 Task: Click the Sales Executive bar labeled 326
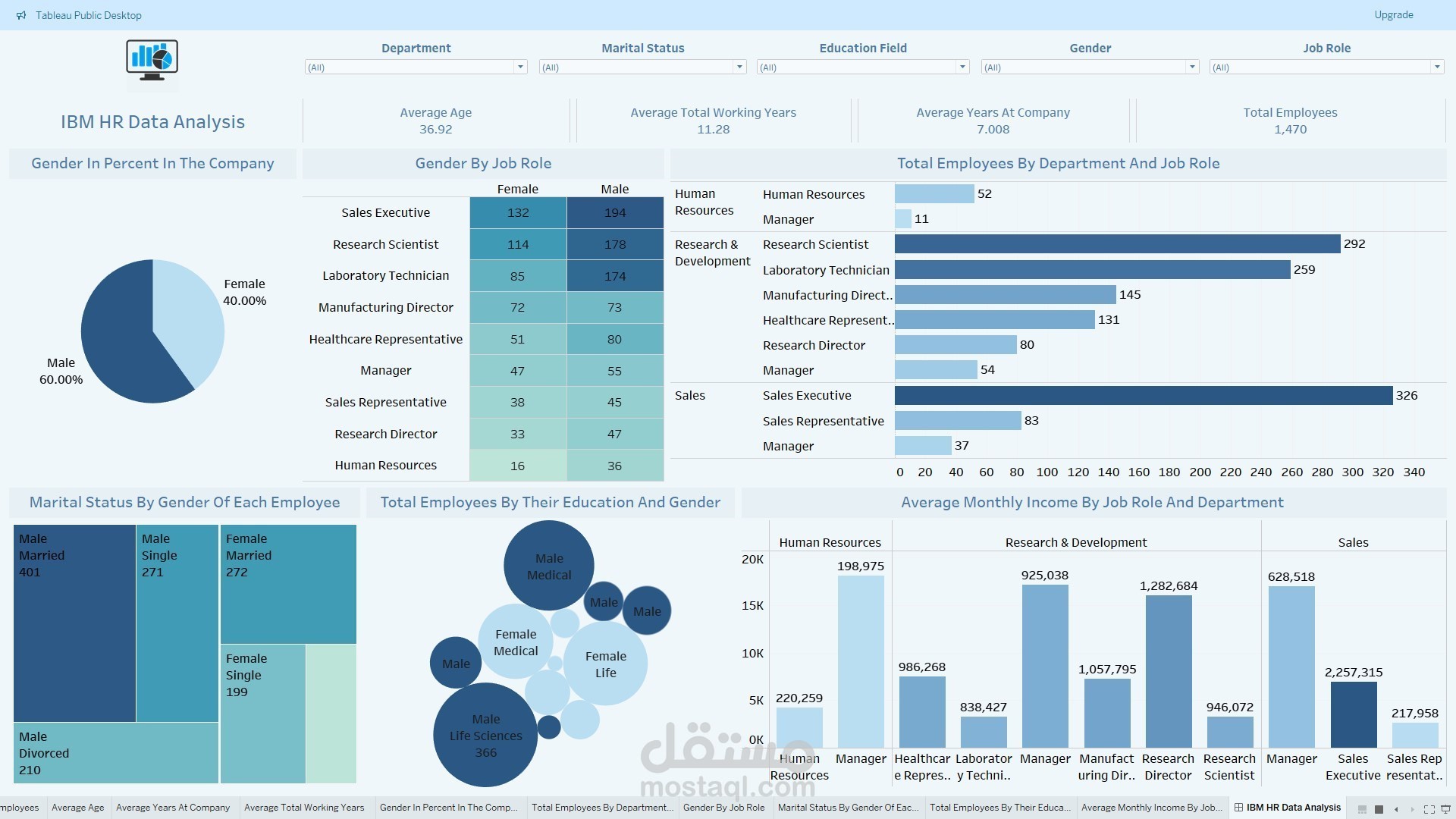click(1144, 396)
